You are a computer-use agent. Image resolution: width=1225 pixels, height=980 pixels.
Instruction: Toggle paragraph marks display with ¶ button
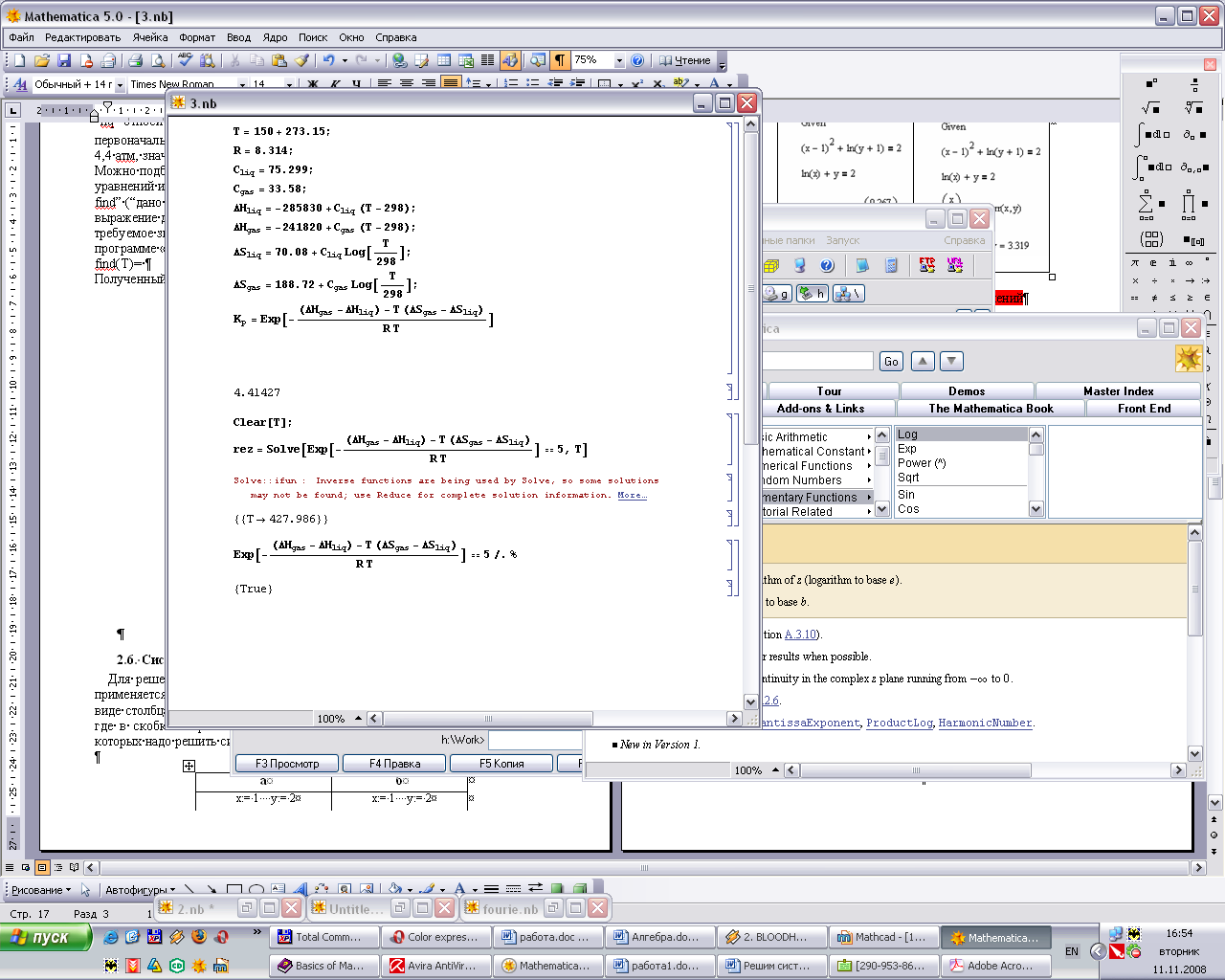(x=560, y=60)
